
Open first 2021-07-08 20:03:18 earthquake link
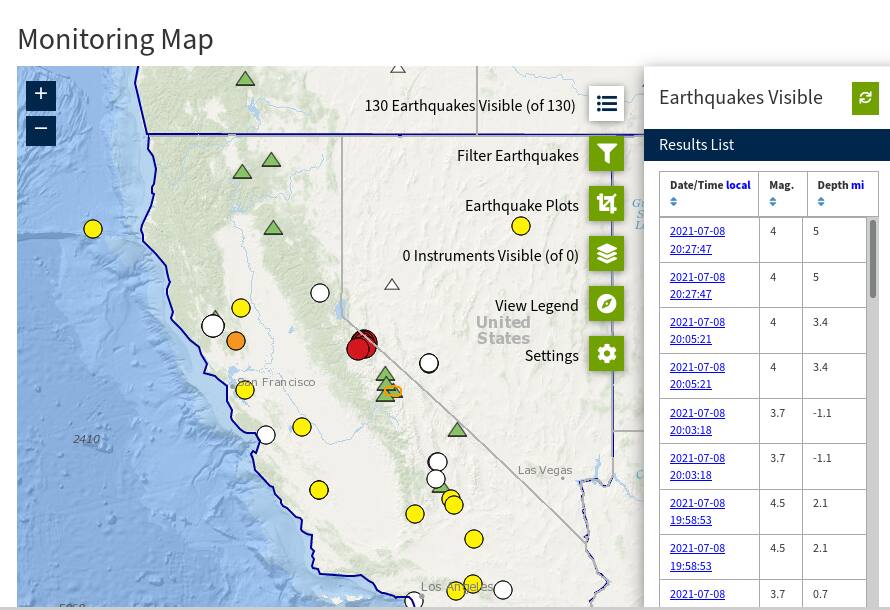point(697,421)
